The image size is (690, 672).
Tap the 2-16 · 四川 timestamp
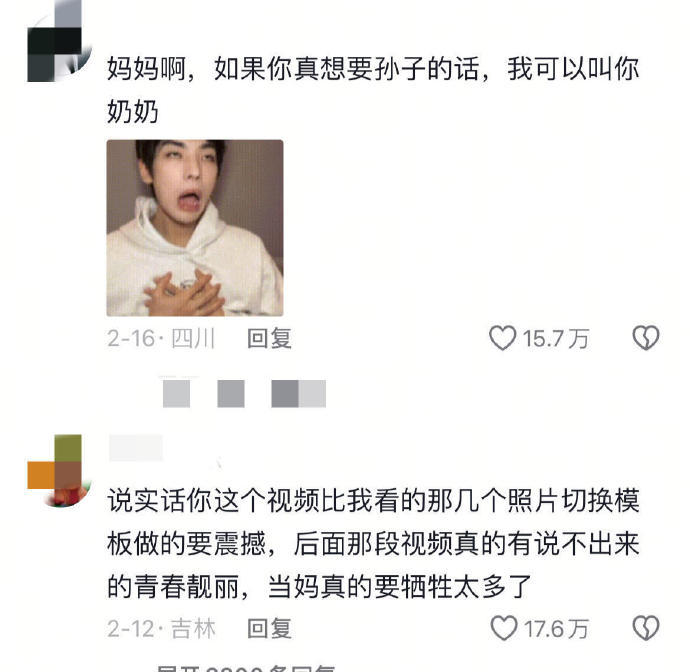tap(161, 339)
